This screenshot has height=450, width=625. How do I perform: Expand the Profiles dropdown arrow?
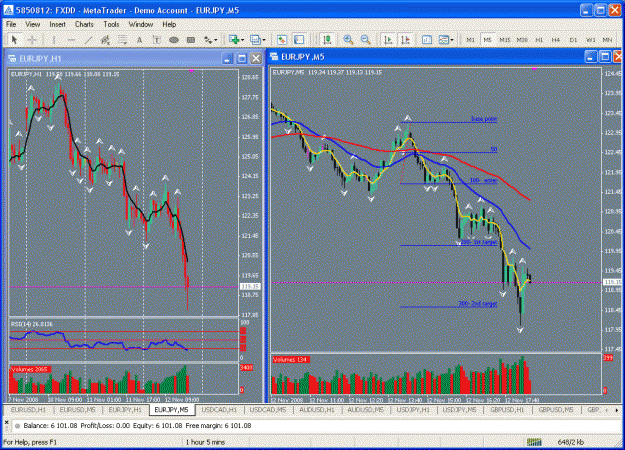coord(263,40)
